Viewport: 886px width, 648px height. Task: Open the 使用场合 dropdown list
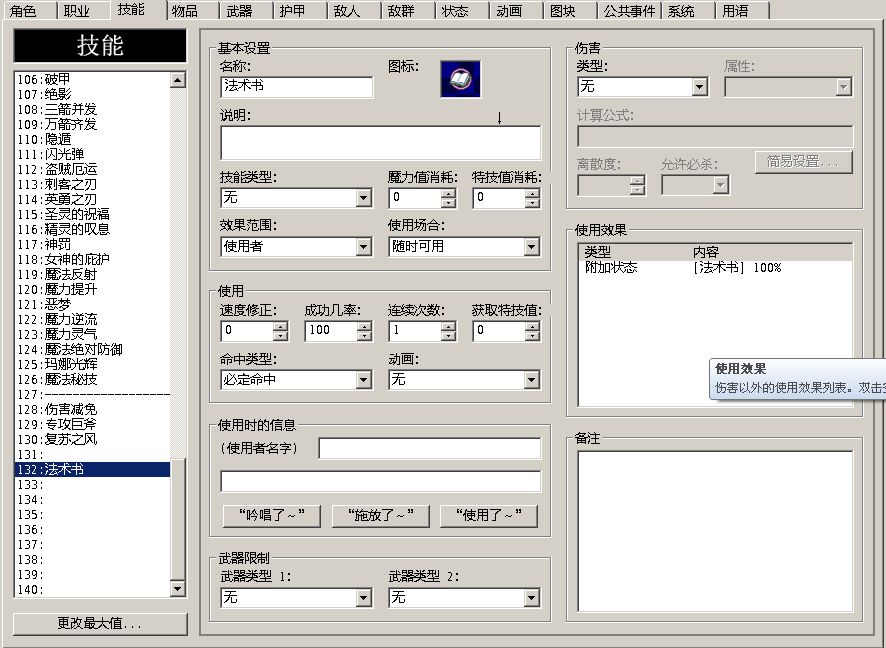click(x=531, y=246)
